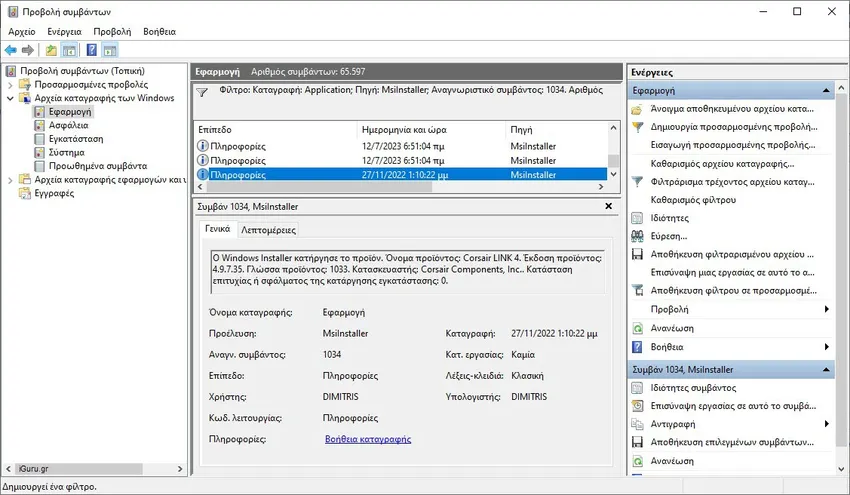The width and height of the screenshot is (850, 495).
Task: Click info icon of first 12/7/2023 row
Action: pyautogui.click(x=202, y=146)
